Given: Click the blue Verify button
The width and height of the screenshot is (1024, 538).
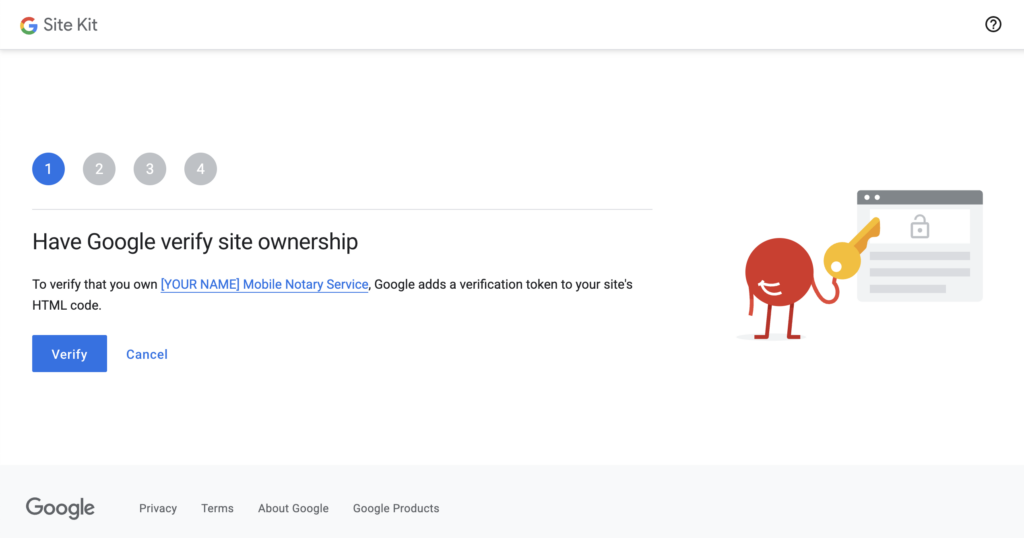Looking at the screenshot, I should tap(69, 353).
